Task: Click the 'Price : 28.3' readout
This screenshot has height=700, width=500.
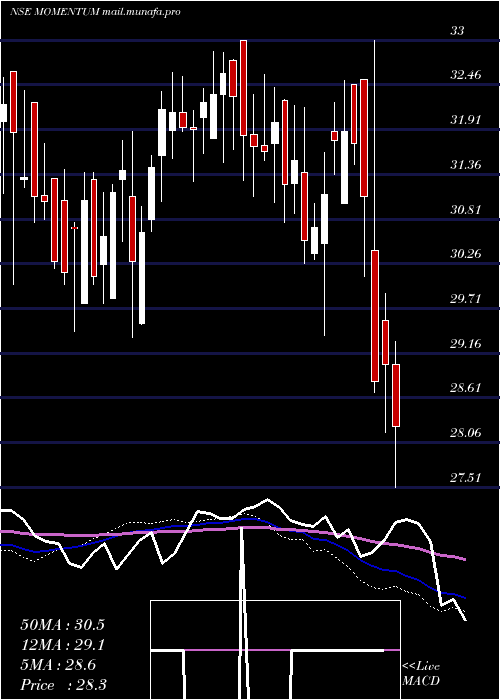Action: click(63, 685)
